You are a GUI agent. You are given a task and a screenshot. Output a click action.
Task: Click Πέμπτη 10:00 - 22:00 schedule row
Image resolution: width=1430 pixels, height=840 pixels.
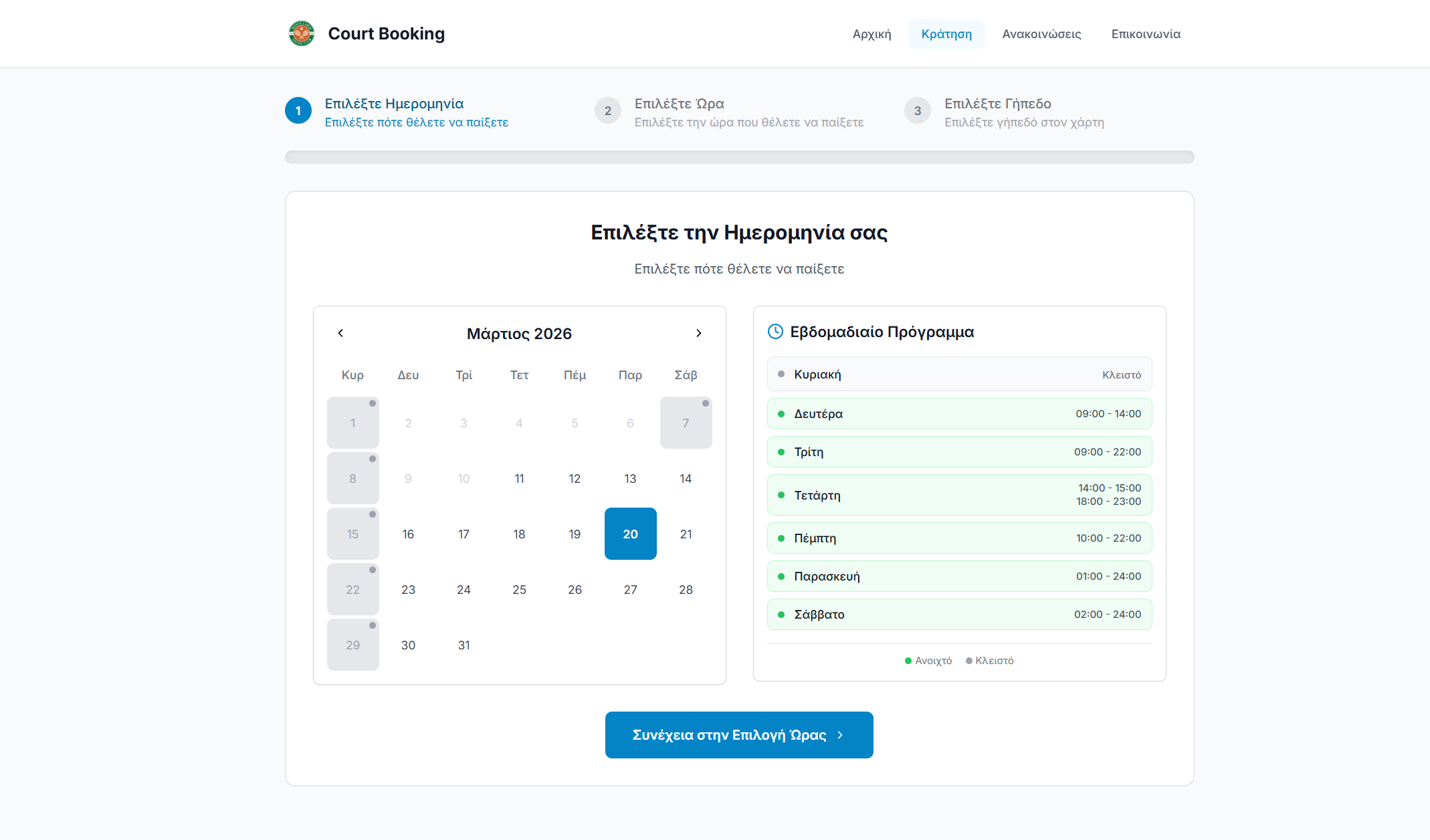(959, 538)
